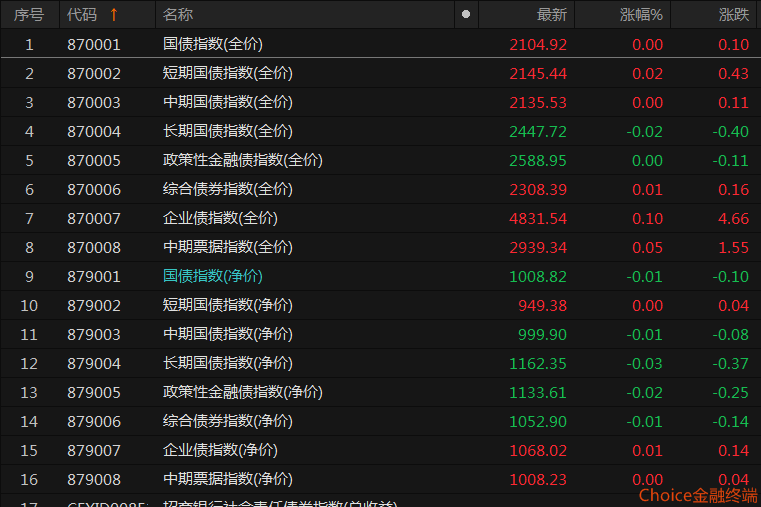The width and height of the screenshot is (761, 507).
Task: Click the 企业债指数(净价) row
Action: click(220, 450)
